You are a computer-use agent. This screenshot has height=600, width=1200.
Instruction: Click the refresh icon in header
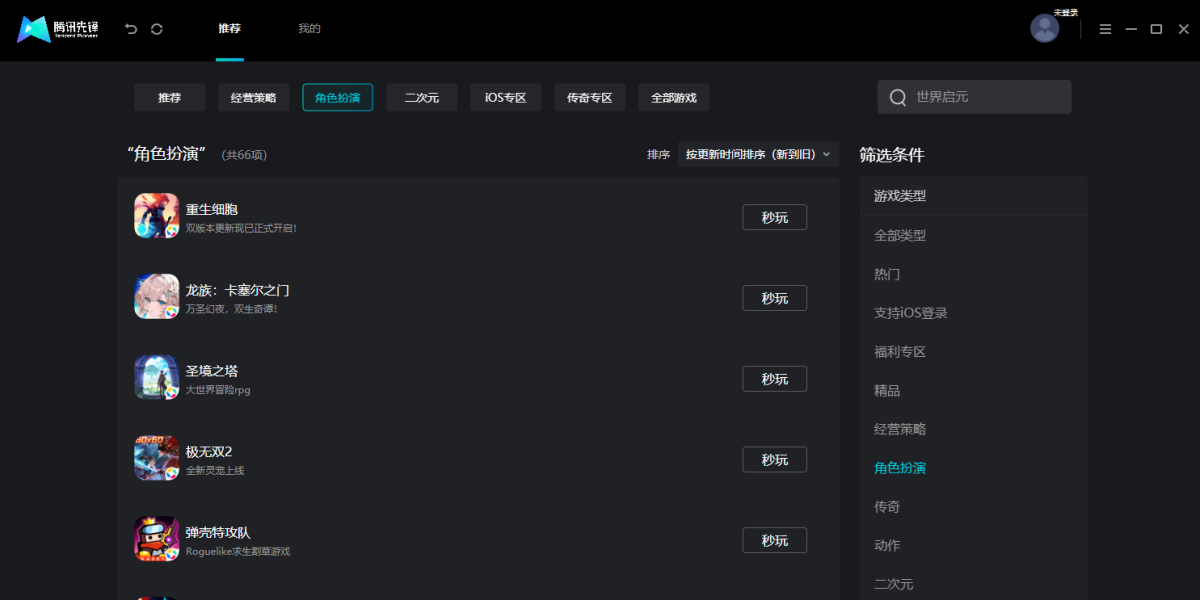coord(157,29)
